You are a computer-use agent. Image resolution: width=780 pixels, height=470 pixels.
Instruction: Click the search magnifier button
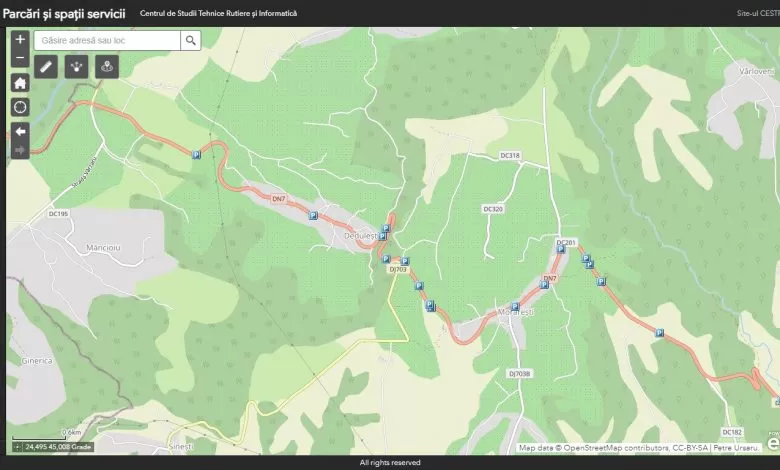[x=191, y=40]
